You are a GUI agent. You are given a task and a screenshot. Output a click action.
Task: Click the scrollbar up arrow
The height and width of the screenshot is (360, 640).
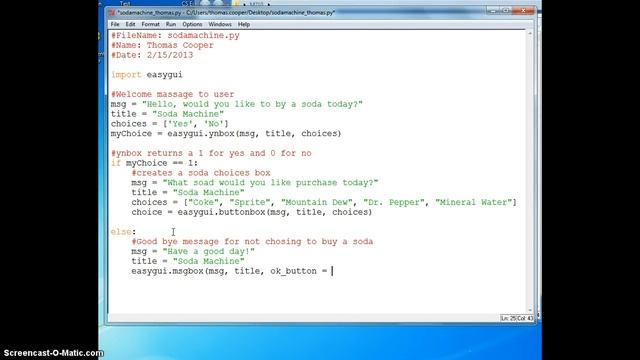pos(530,33)
